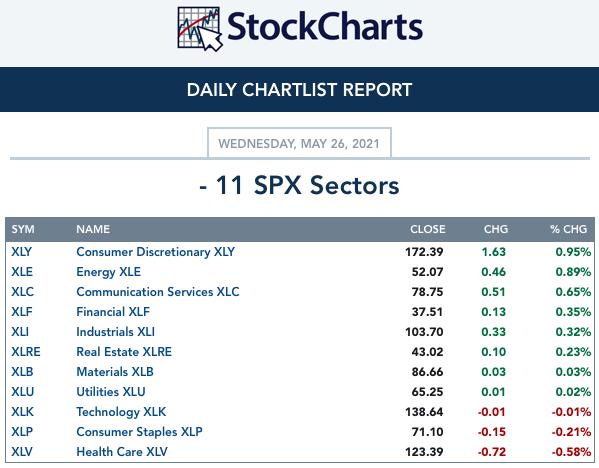
Task: Select the XLE symbol link
Action: pyautogui.click(x=22, y=272)
